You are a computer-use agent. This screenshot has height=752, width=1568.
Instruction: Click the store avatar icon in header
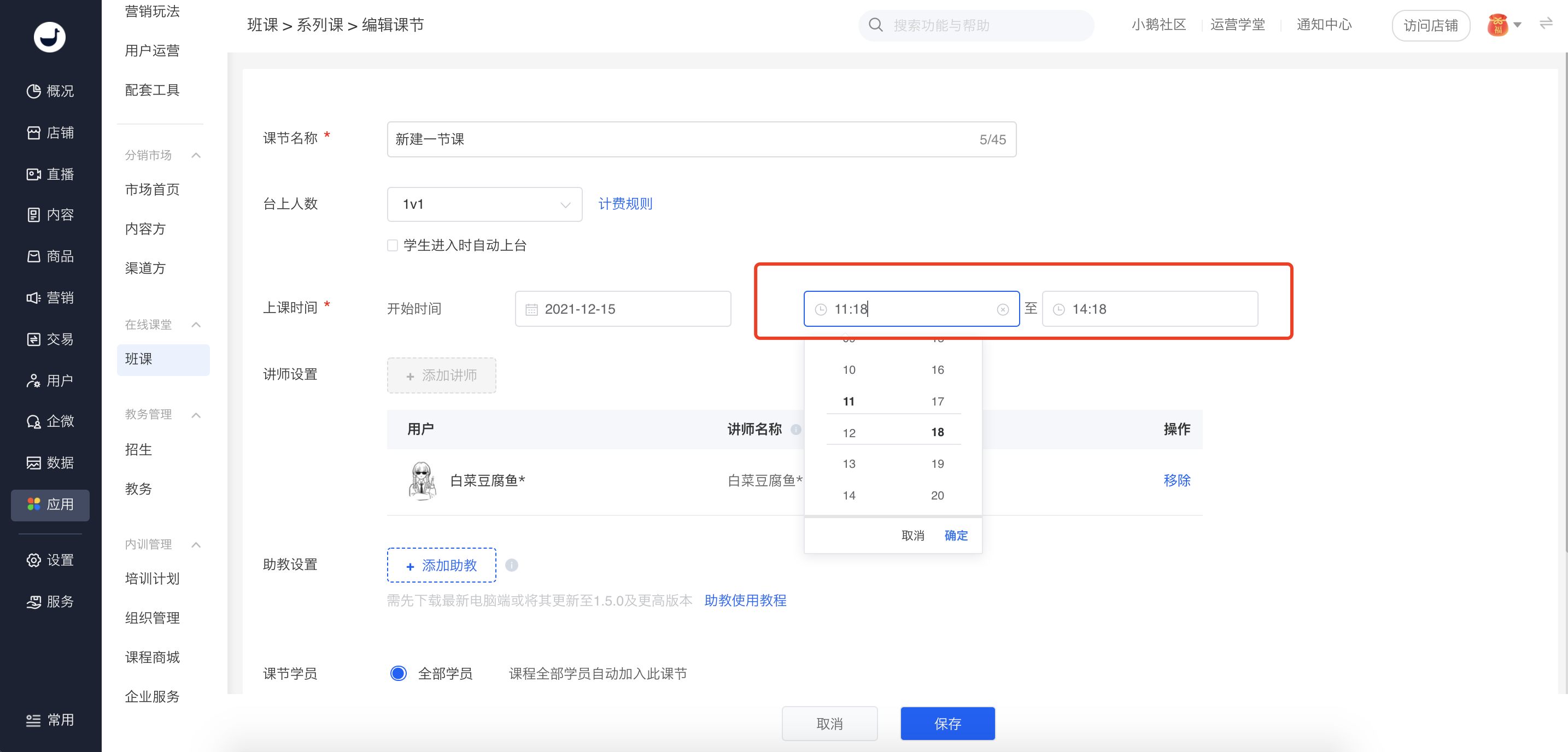[1497, 25]
